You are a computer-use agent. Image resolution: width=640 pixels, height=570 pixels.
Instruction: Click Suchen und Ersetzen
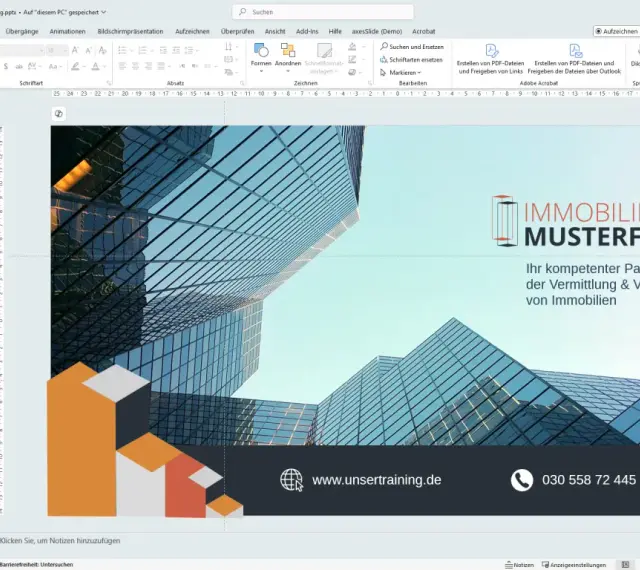pos(411,47)
